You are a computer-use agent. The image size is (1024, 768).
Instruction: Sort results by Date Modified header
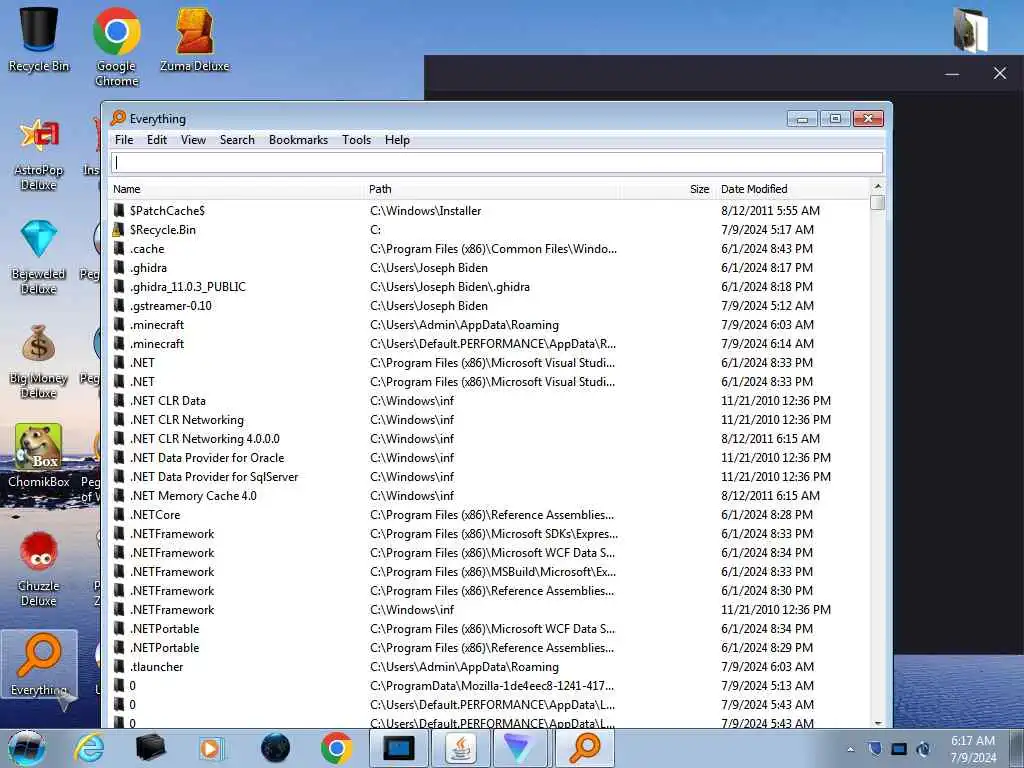[792, 189]
